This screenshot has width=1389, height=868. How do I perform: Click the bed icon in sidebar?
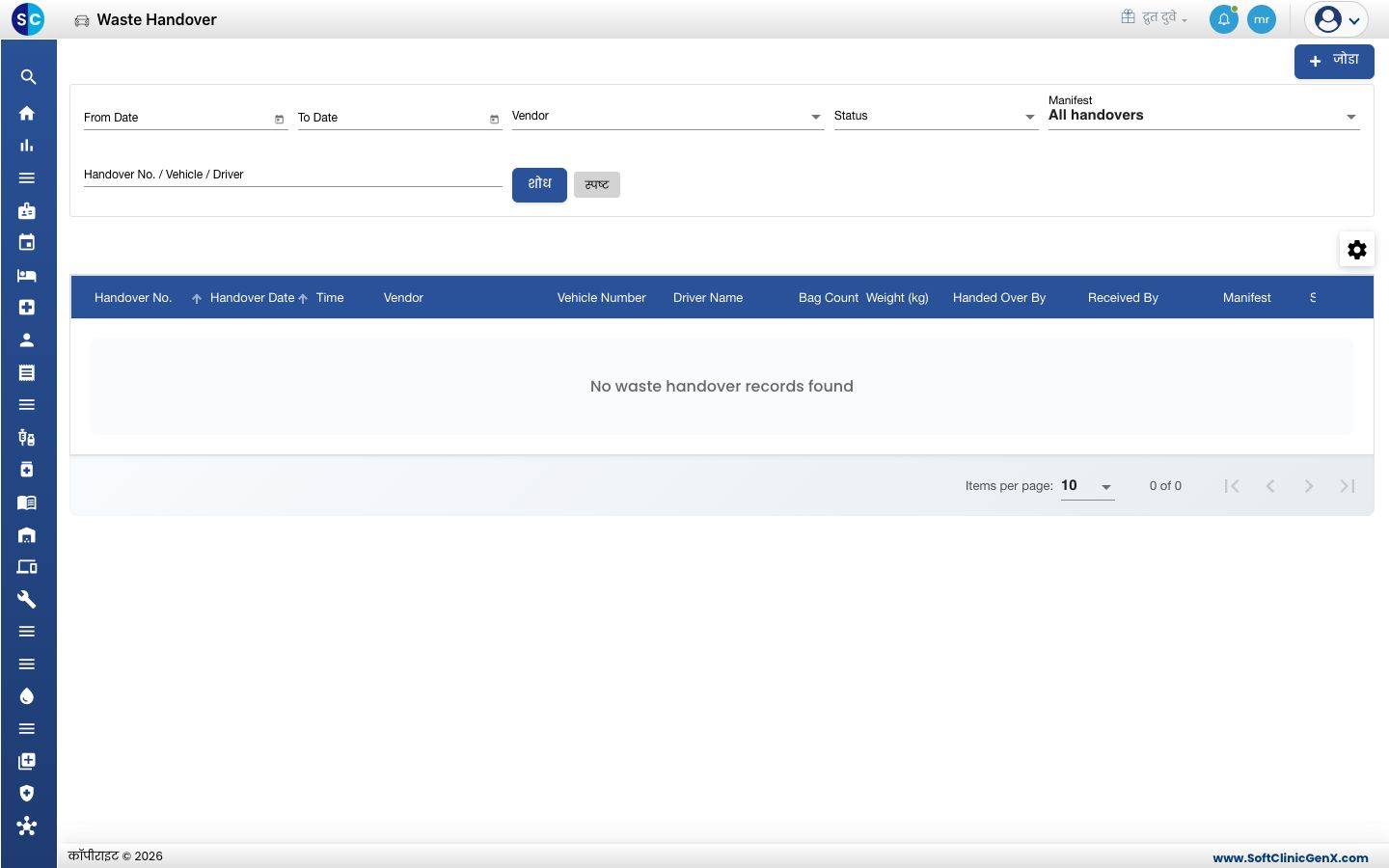click(x=27, y=276)
